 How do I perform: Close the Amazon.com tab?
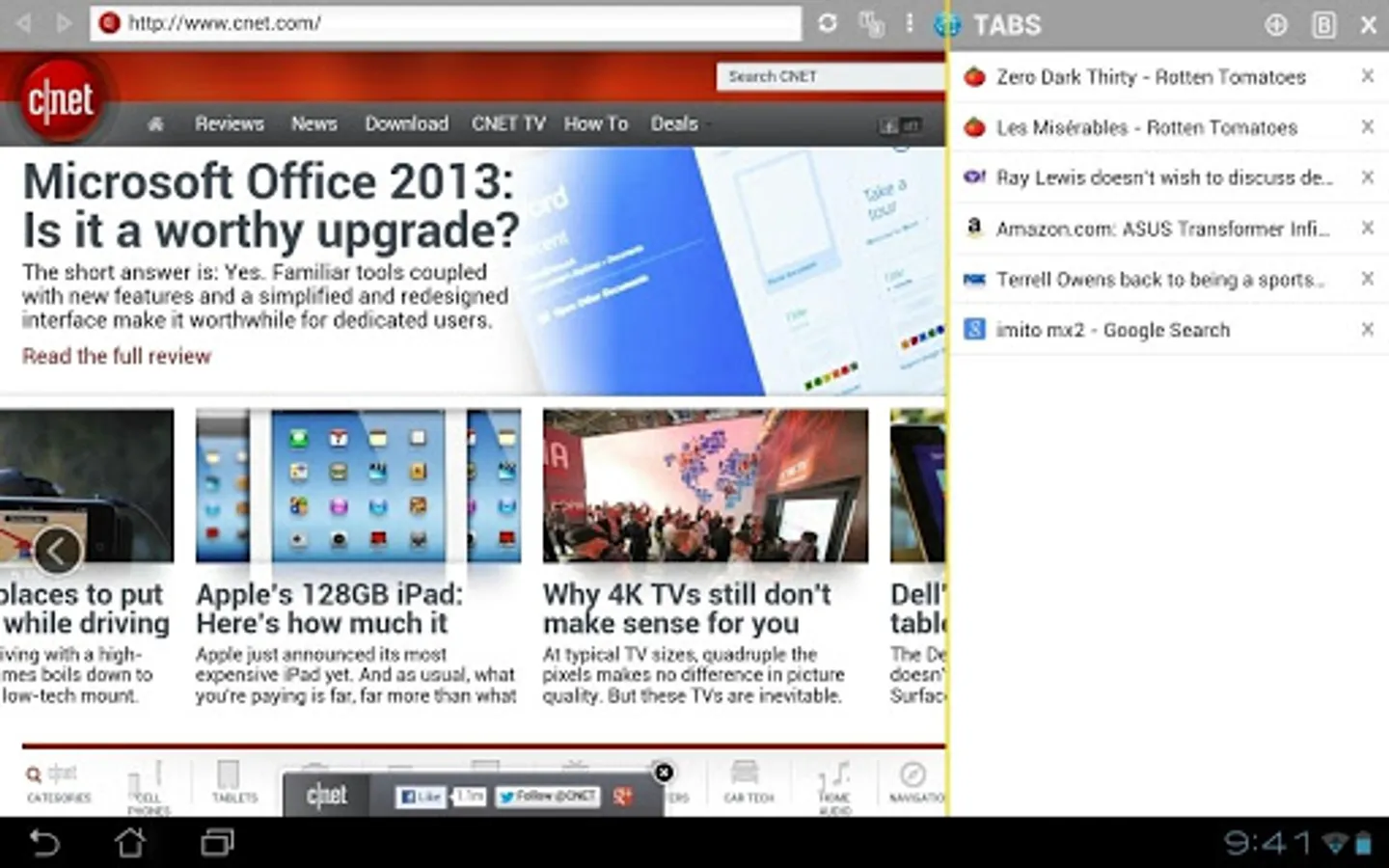pyautogui.click(x=1367, y=228)
